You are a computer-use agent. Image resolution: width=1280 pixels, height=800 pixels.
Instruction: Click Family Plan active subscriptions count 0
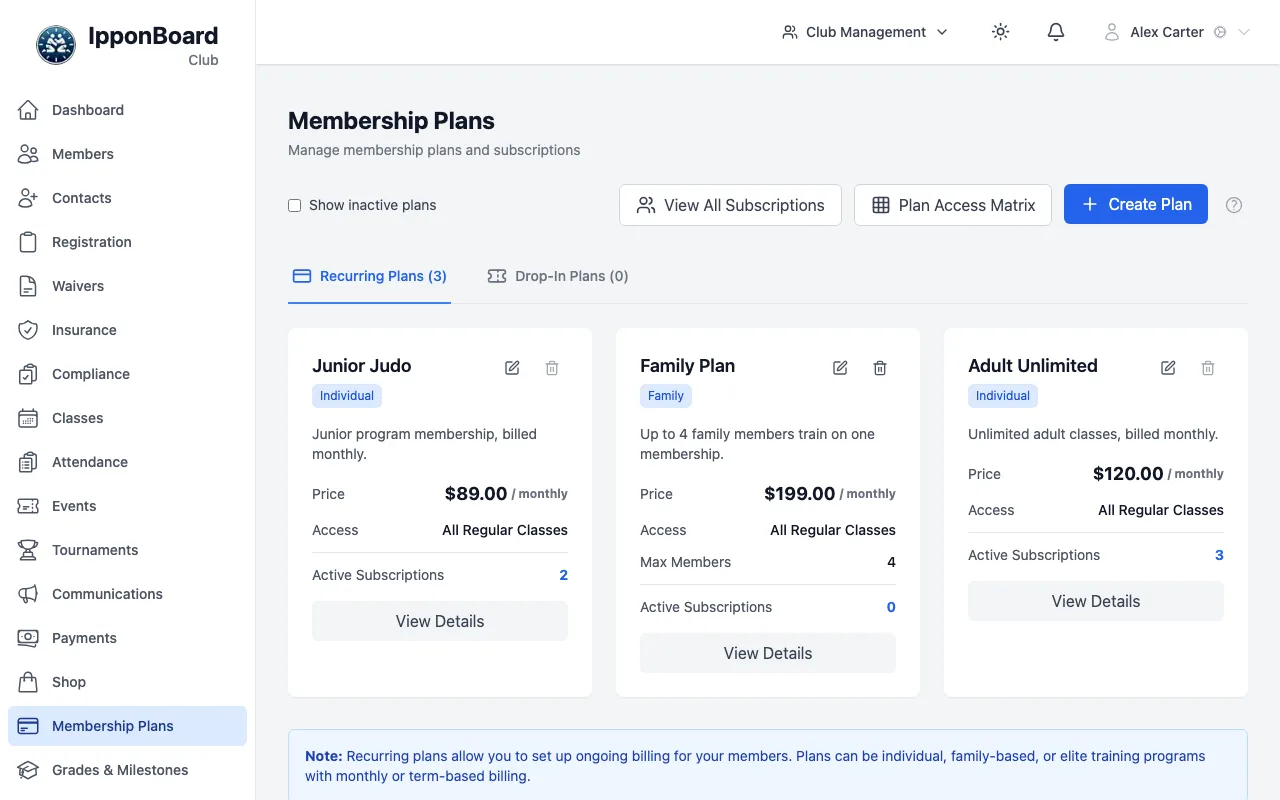[x=891, y=607]
